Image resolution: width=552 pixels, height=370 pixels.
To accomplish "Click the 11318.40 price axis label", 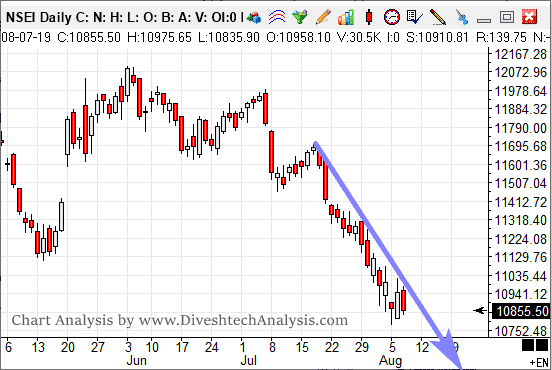I will point(520,220).
